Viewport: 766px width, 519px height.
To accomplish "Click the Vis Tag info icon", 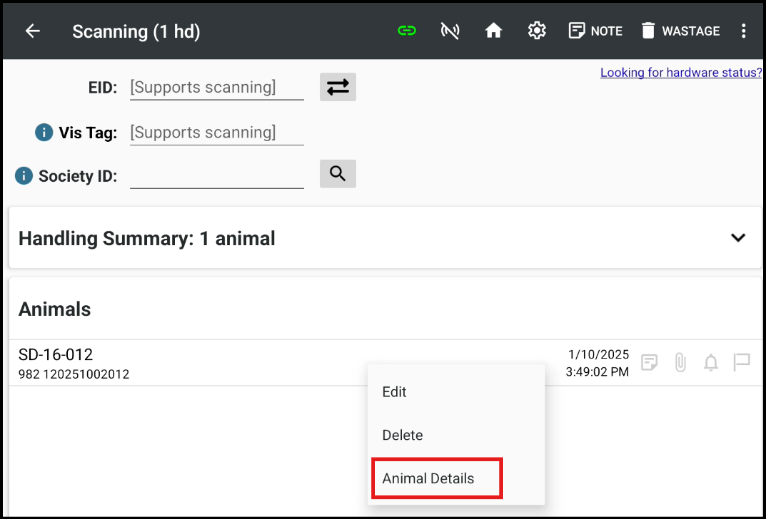I will 44,132.
